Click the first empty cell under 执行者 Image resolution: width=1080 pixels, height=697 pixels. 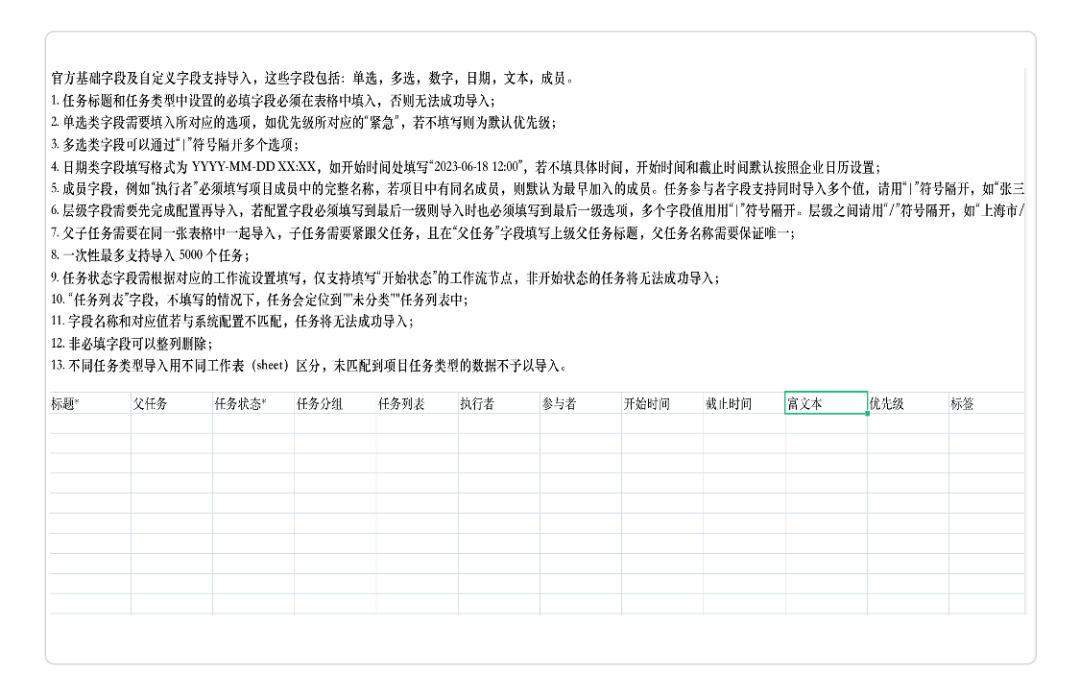click(x=498, y=424)
